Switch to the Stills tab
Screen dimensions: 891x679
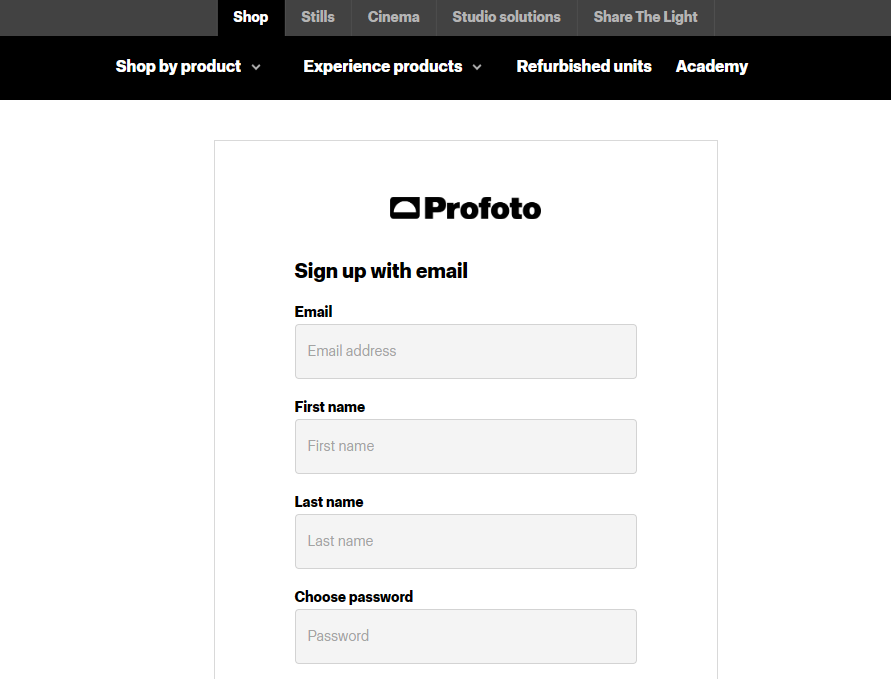coord(318,17)
